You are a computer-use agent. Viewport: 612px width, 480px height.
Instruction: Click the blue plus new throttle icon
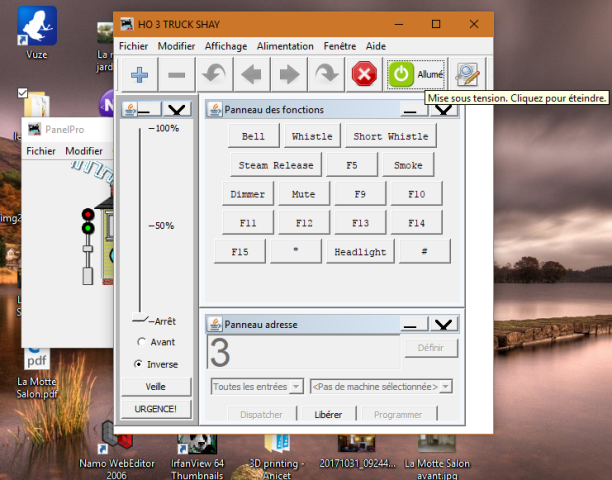coord(140,75)
